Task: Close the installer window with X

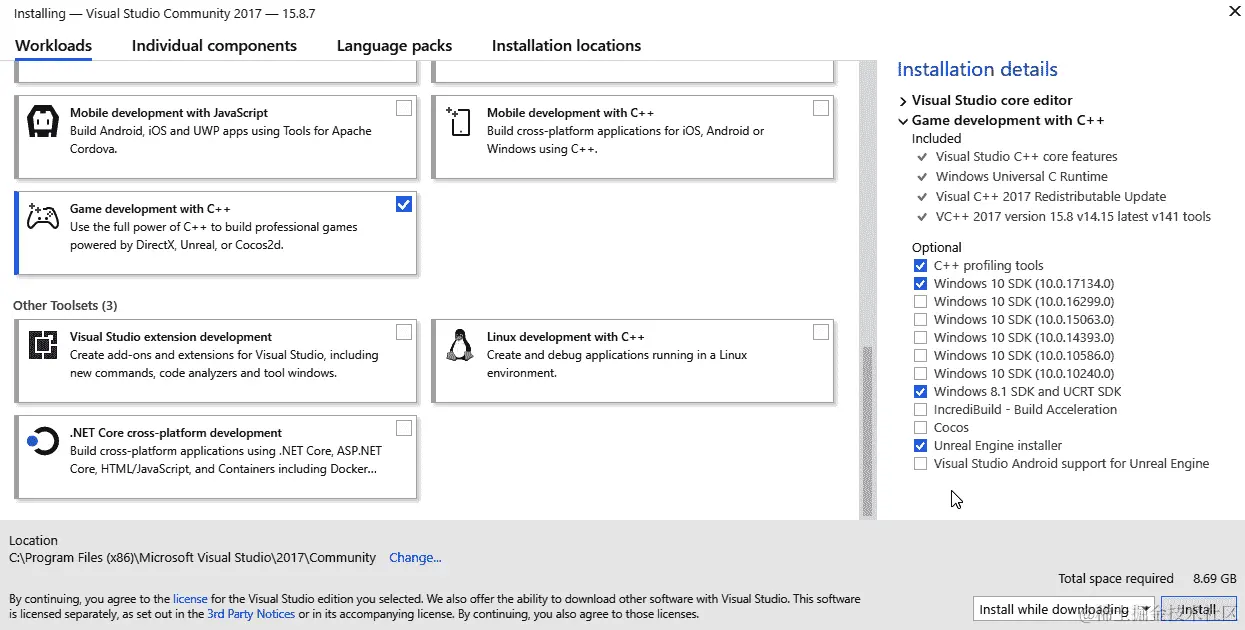Action: pos(1235,11)
